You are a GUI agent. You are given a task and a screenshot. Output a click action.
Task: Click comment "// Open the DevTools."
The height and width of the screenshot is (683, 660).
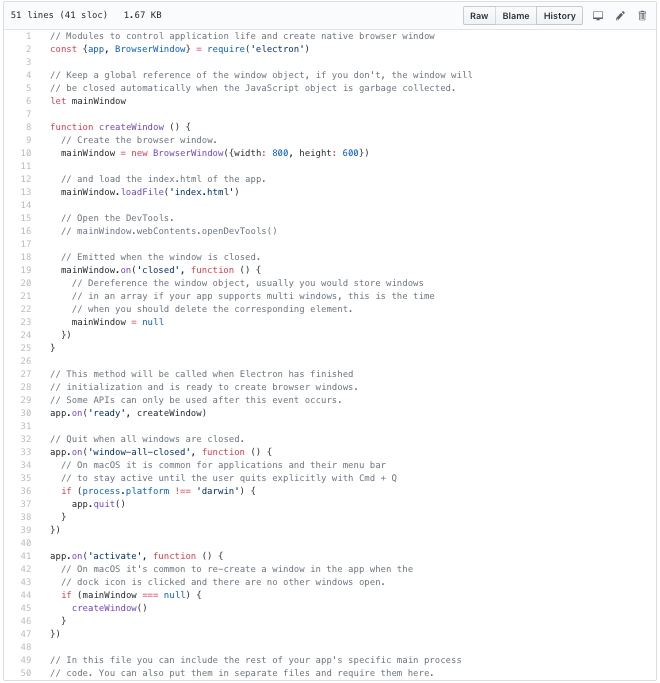click(118, 218)
